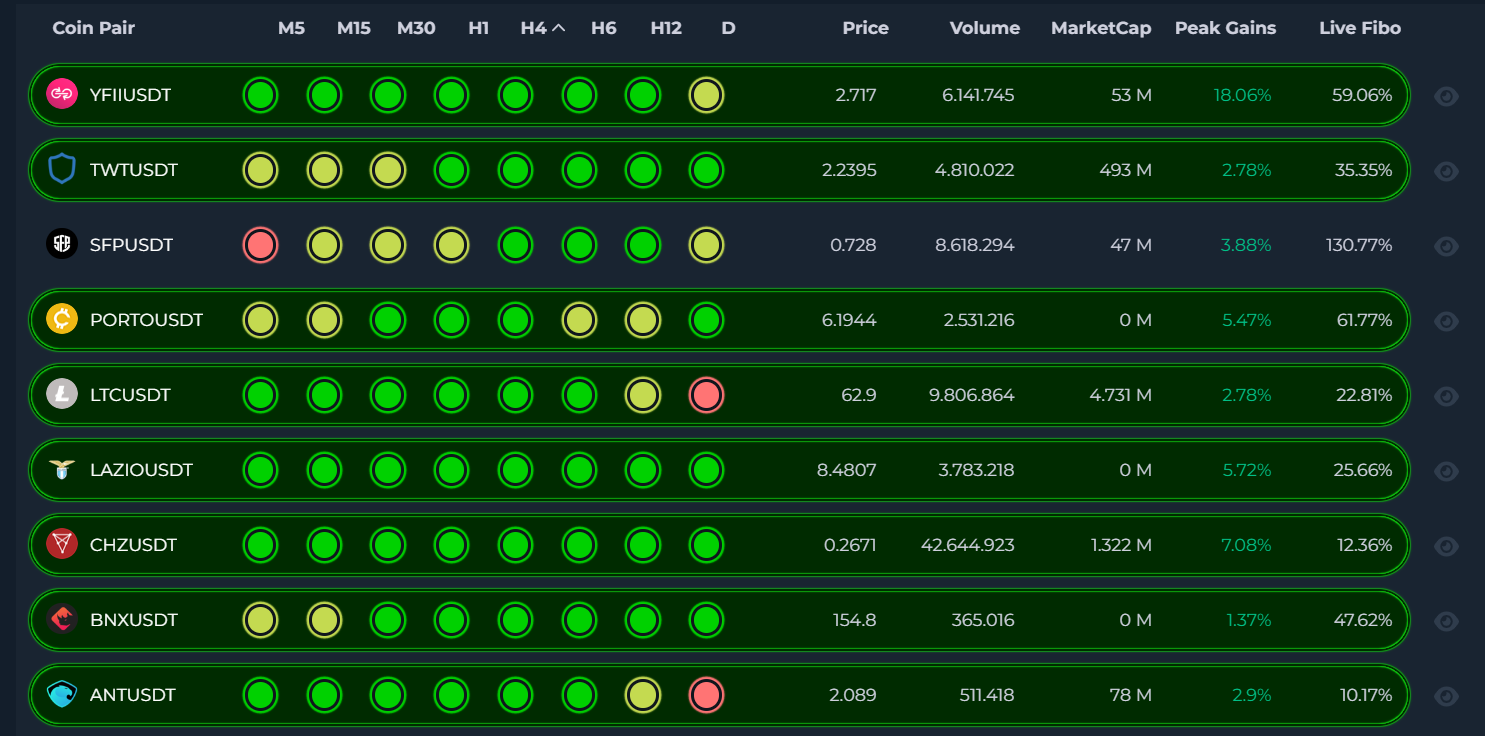Click the ANTUSDT coin logo icon

[62, 695]
